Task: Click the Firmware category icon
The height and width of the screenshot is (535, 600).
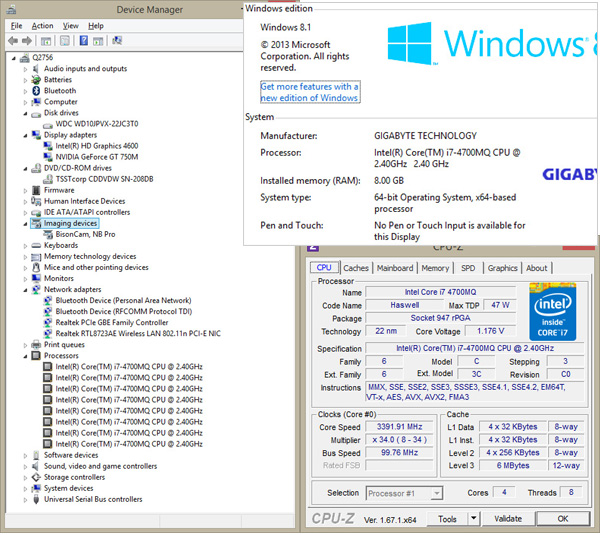Action: click(36, 190)
